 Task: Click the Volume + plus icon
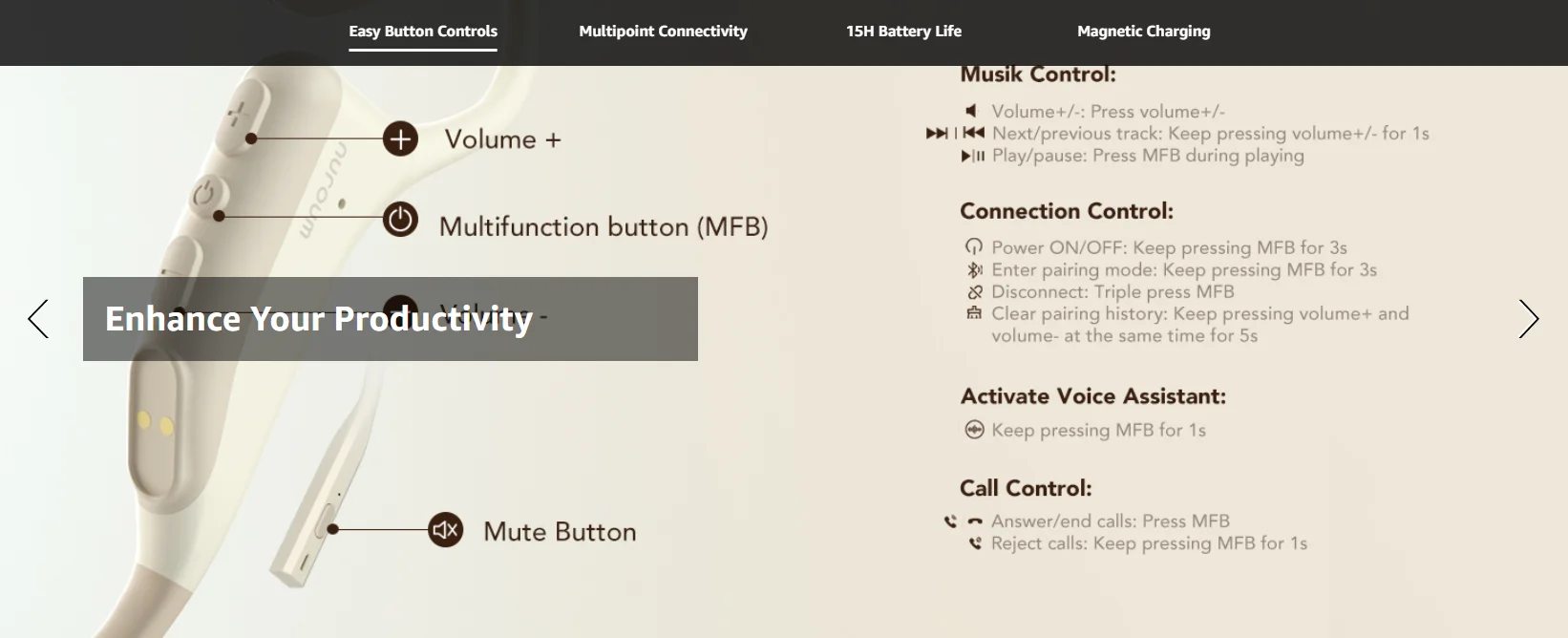400,139
